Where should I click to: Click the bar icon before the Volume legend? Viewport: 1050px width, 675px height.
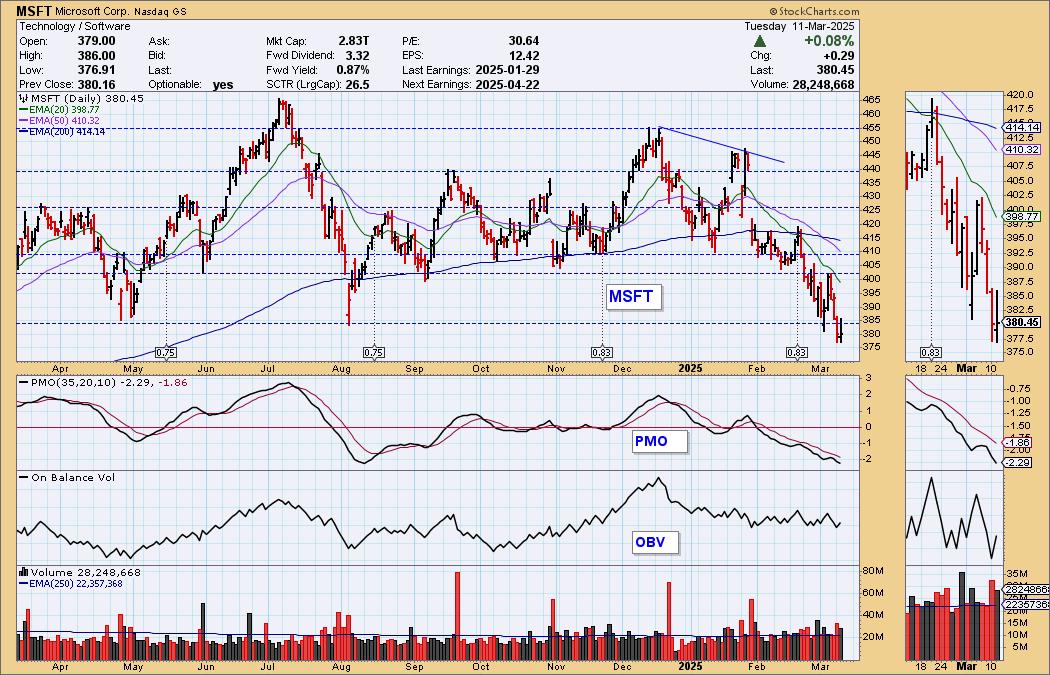tap(23, 573)
